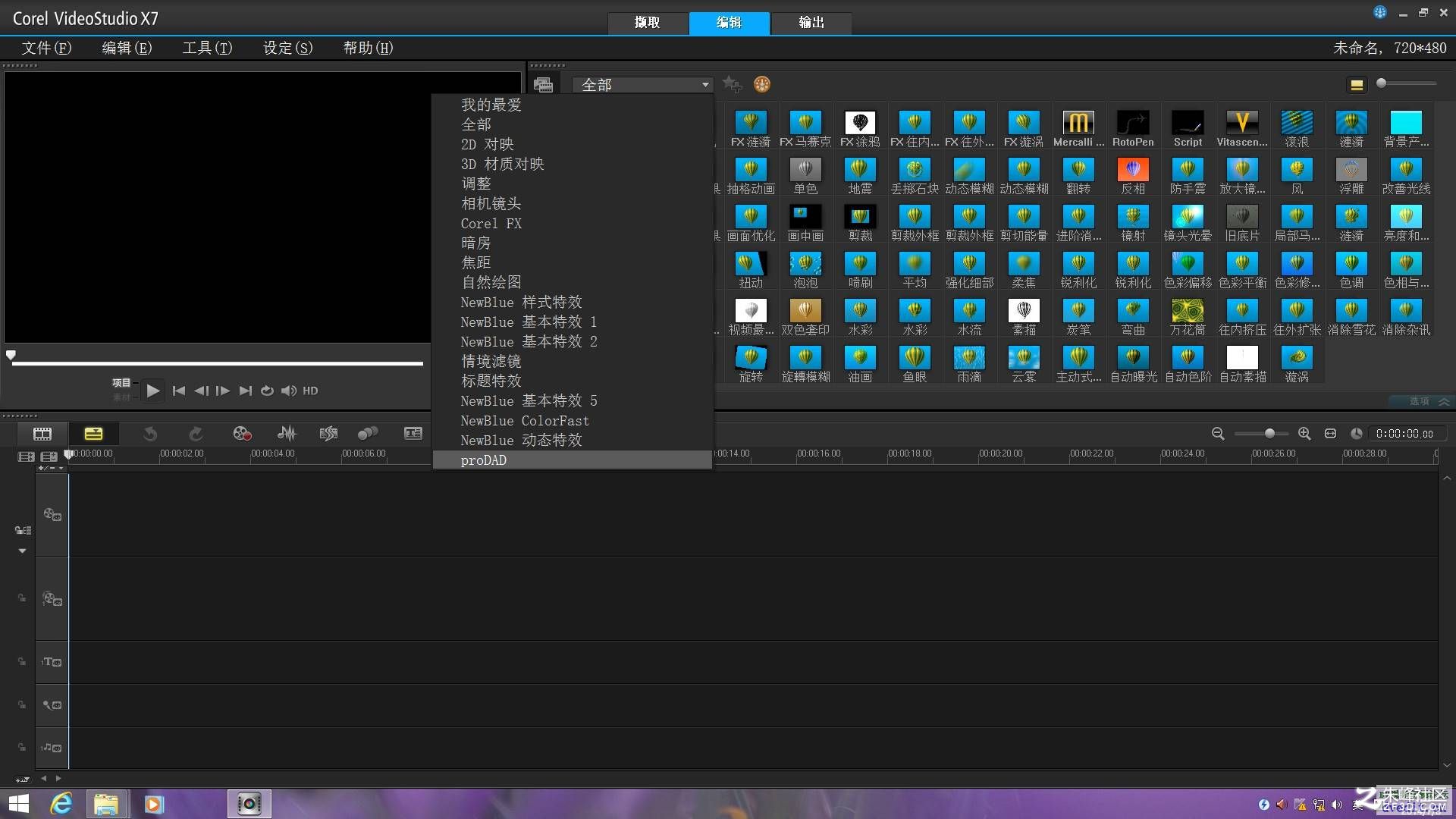1456x819 pixels.
Task: Choose proDAD from the category list
Action: pyautogui.click(x=573, y=460)
